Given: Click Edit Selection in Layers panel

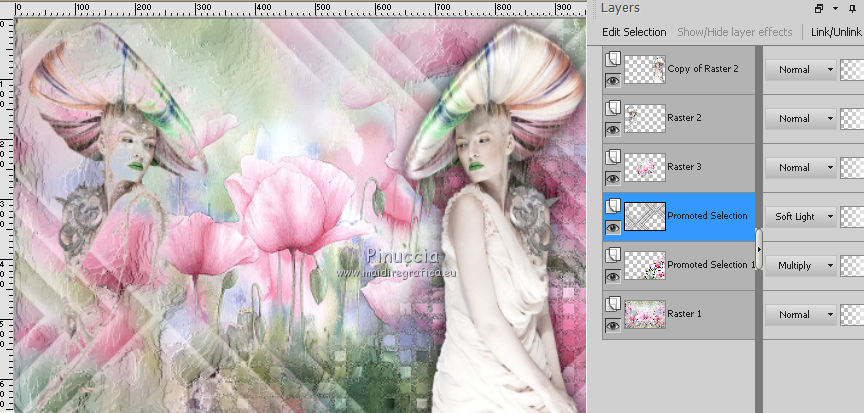Looking at the screenshot, I should (x=634, y=32).
